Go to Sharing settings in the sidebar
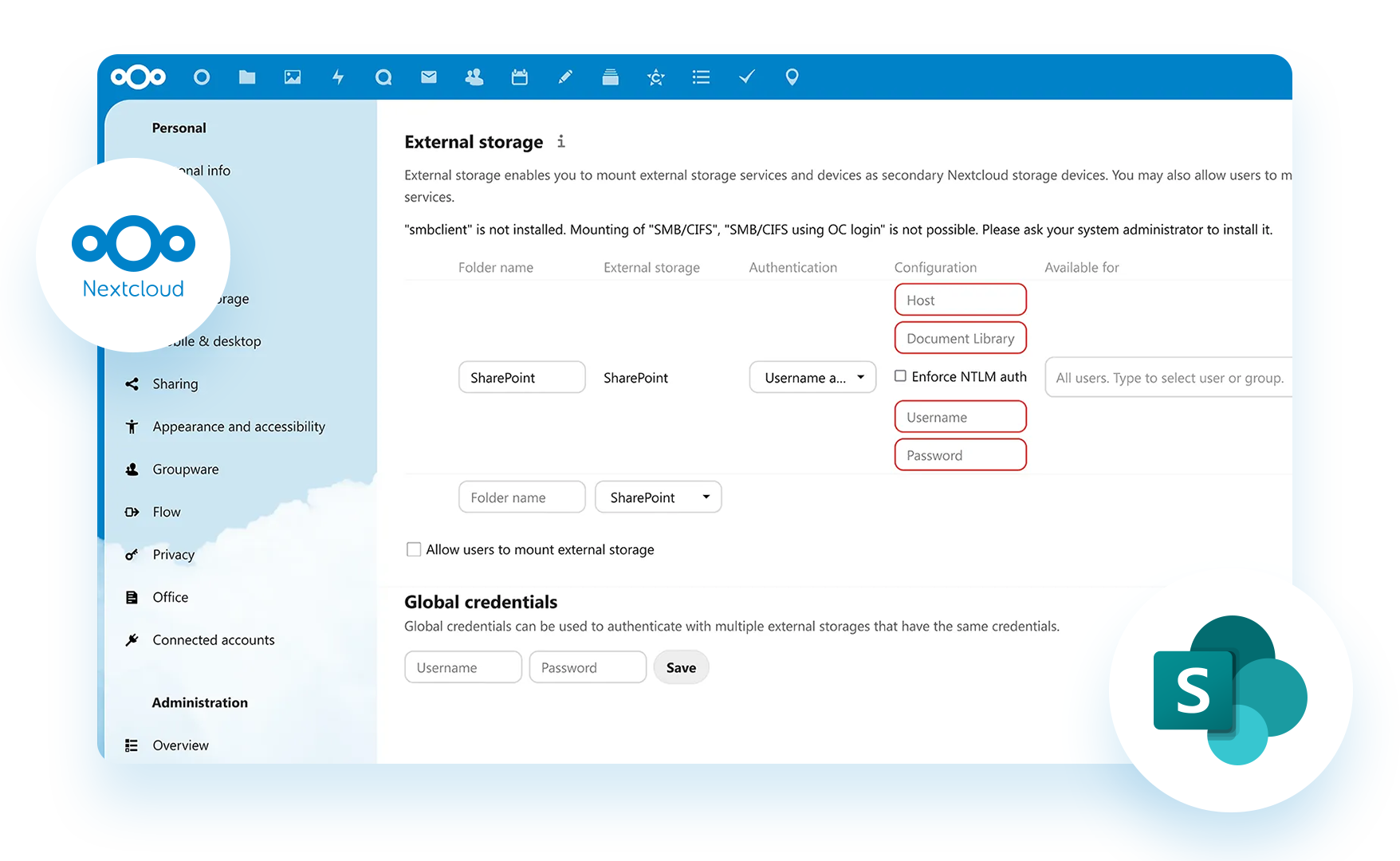This screenshot has height=861, width=1400. pos(175,383)
